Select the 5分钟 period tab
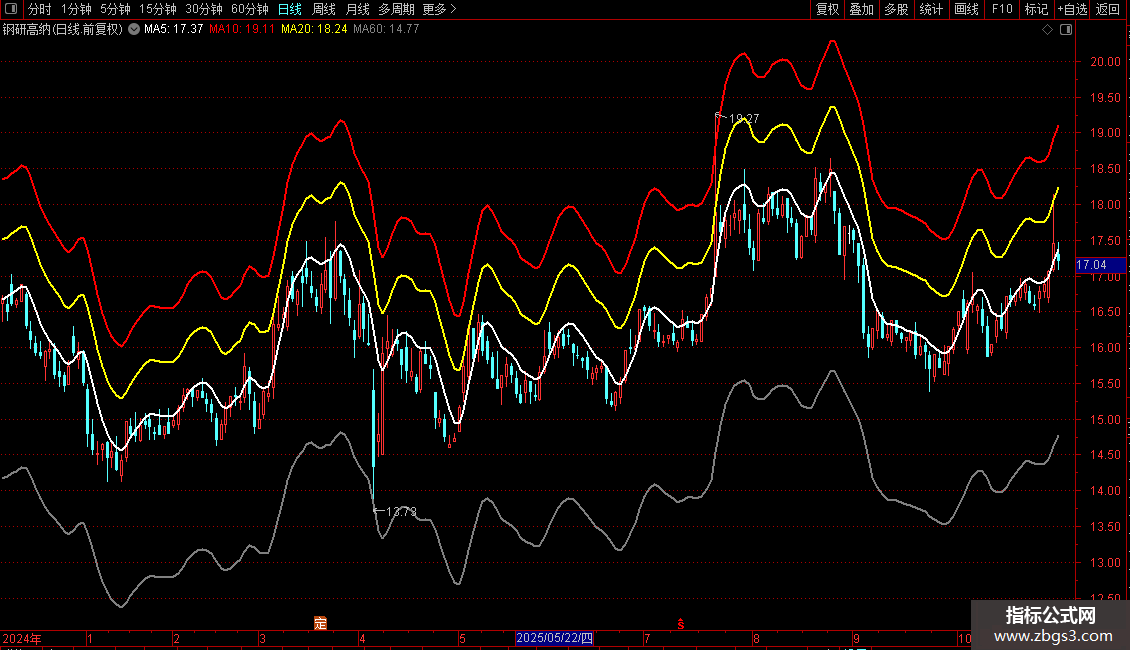1130x650 pixels. 115,9
